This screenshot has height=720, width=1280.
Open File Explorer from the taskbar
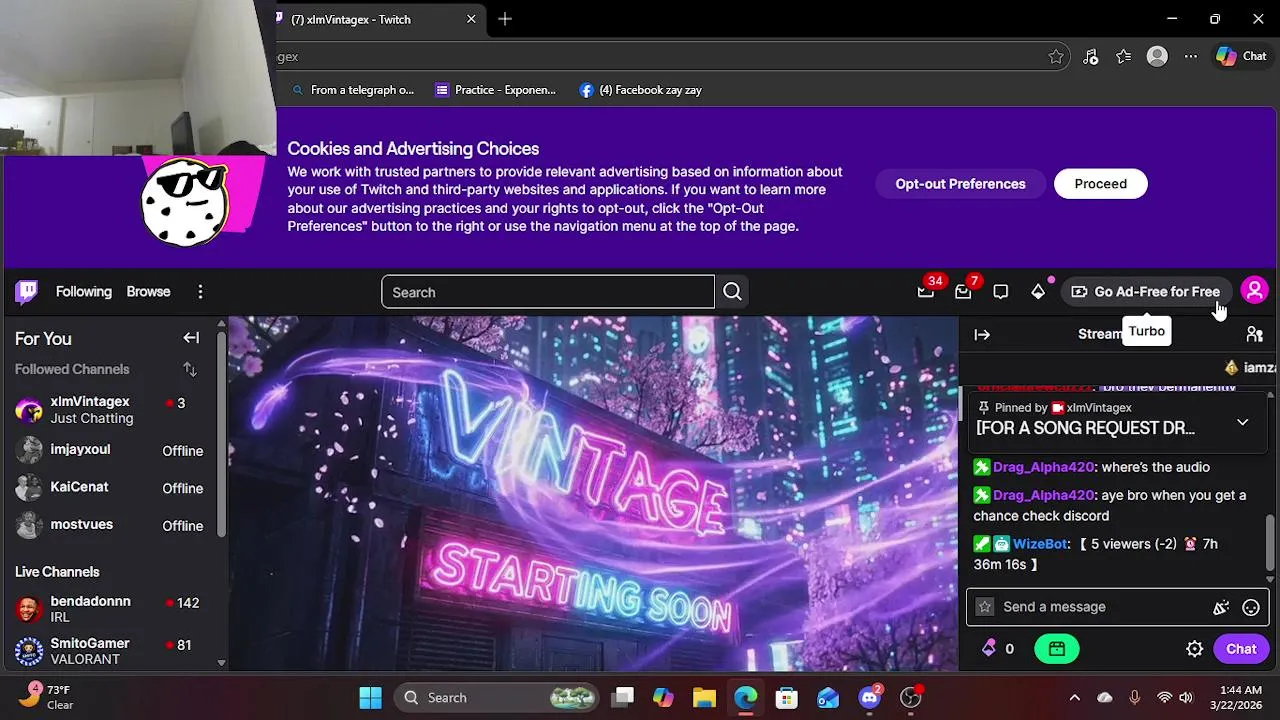coord(704,698)
